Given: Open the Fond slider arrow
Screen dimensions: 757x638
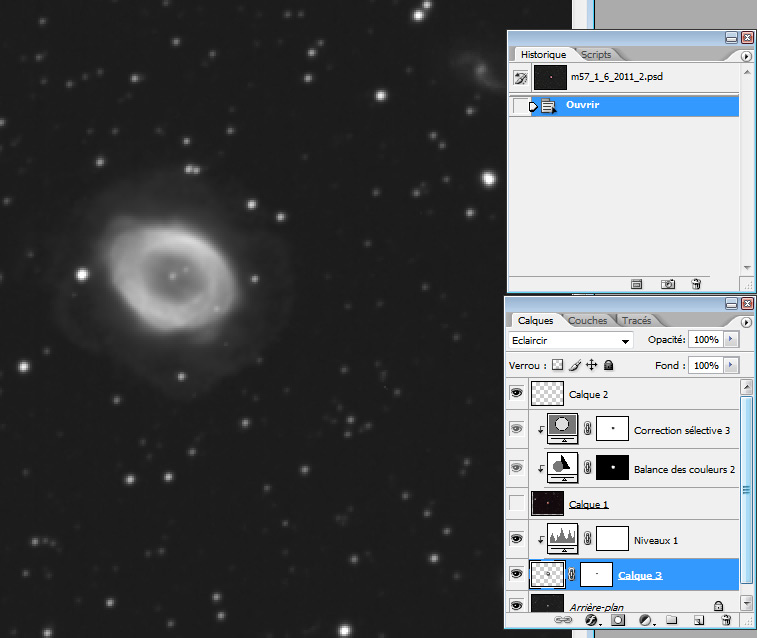Looking at the screenshot, I should pyautogui.click(x=731, y=365).
